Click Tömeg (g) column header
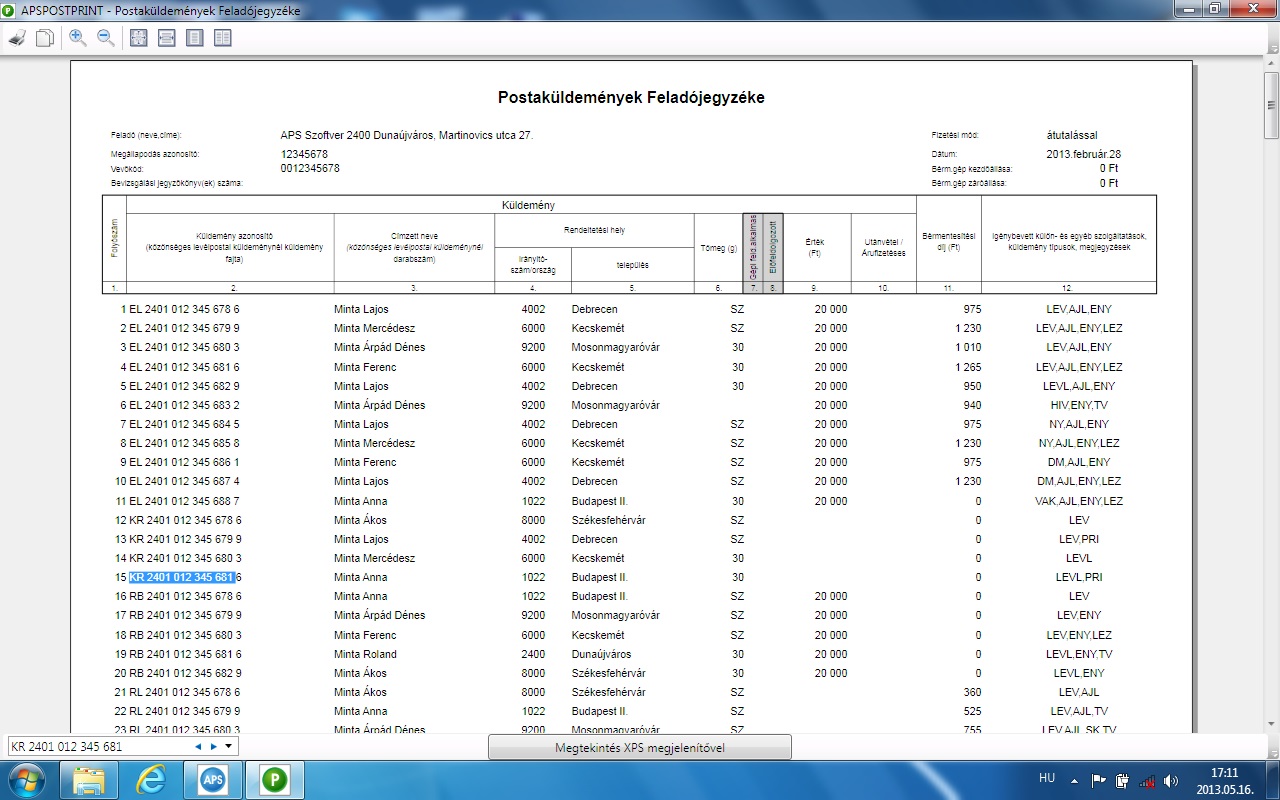The height and width of the screenshot is (800, 1280). coord(718,247)
